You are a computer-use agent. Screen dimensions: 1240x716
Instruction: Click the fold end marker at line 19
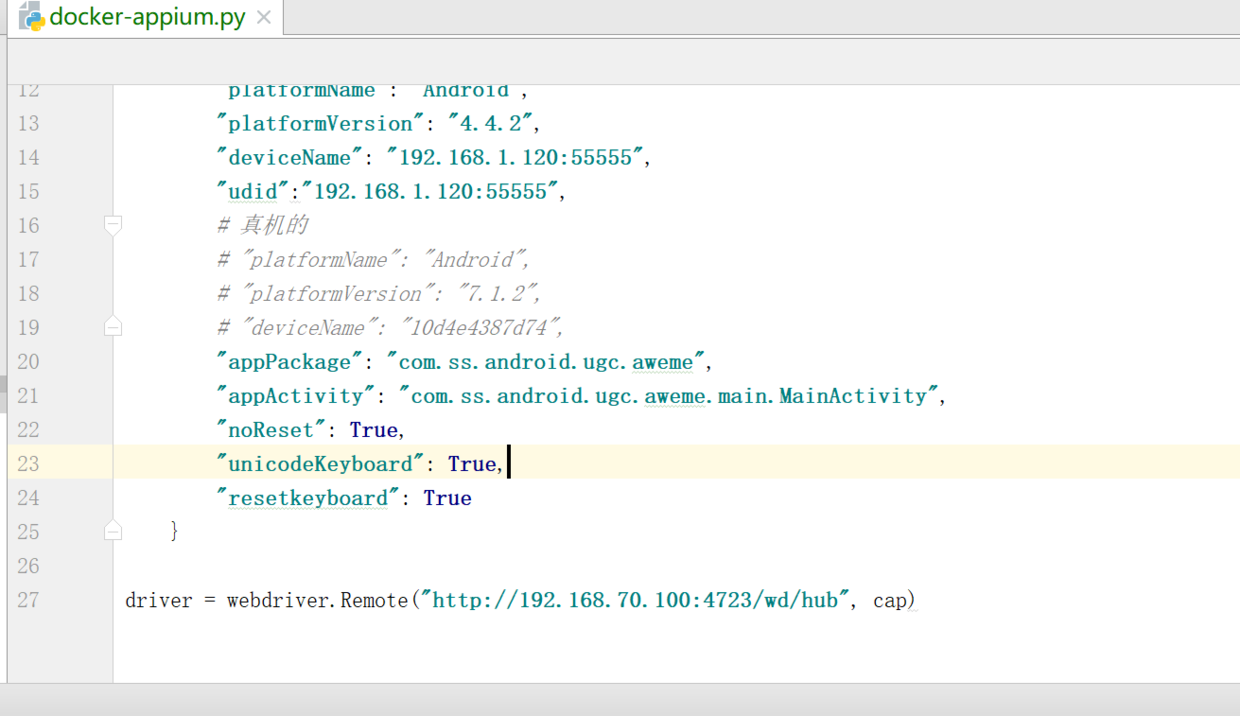(113, 327)
